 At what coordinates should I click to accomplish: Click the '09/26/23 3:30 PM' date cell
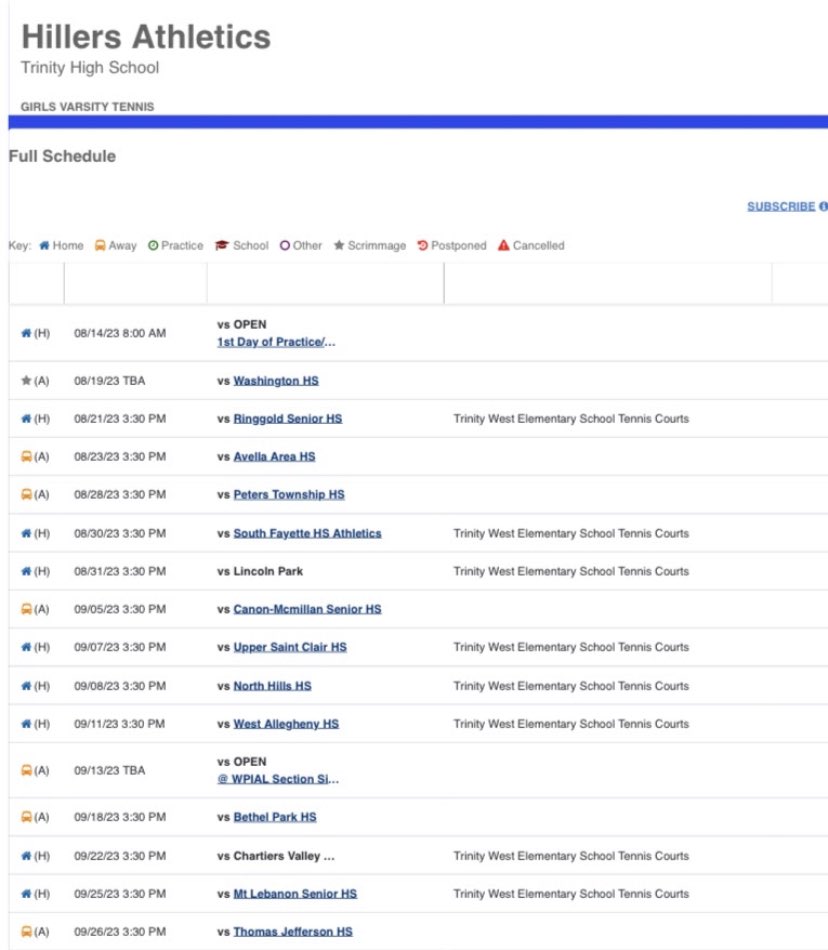pos(120,931)
